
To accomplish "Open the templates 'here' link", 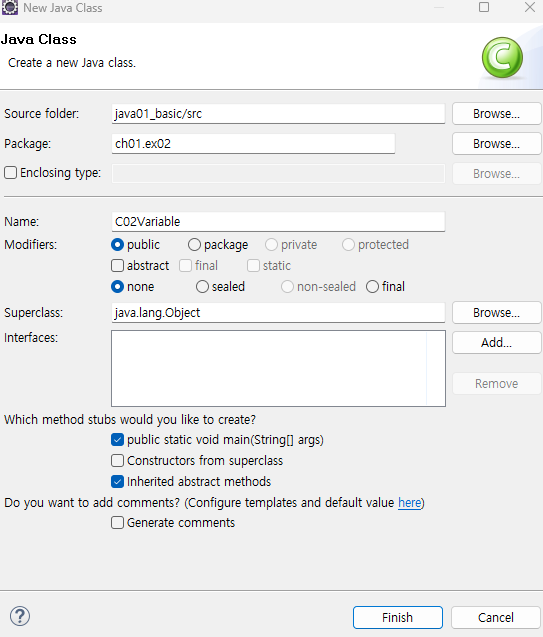I will tap(409, 503).
